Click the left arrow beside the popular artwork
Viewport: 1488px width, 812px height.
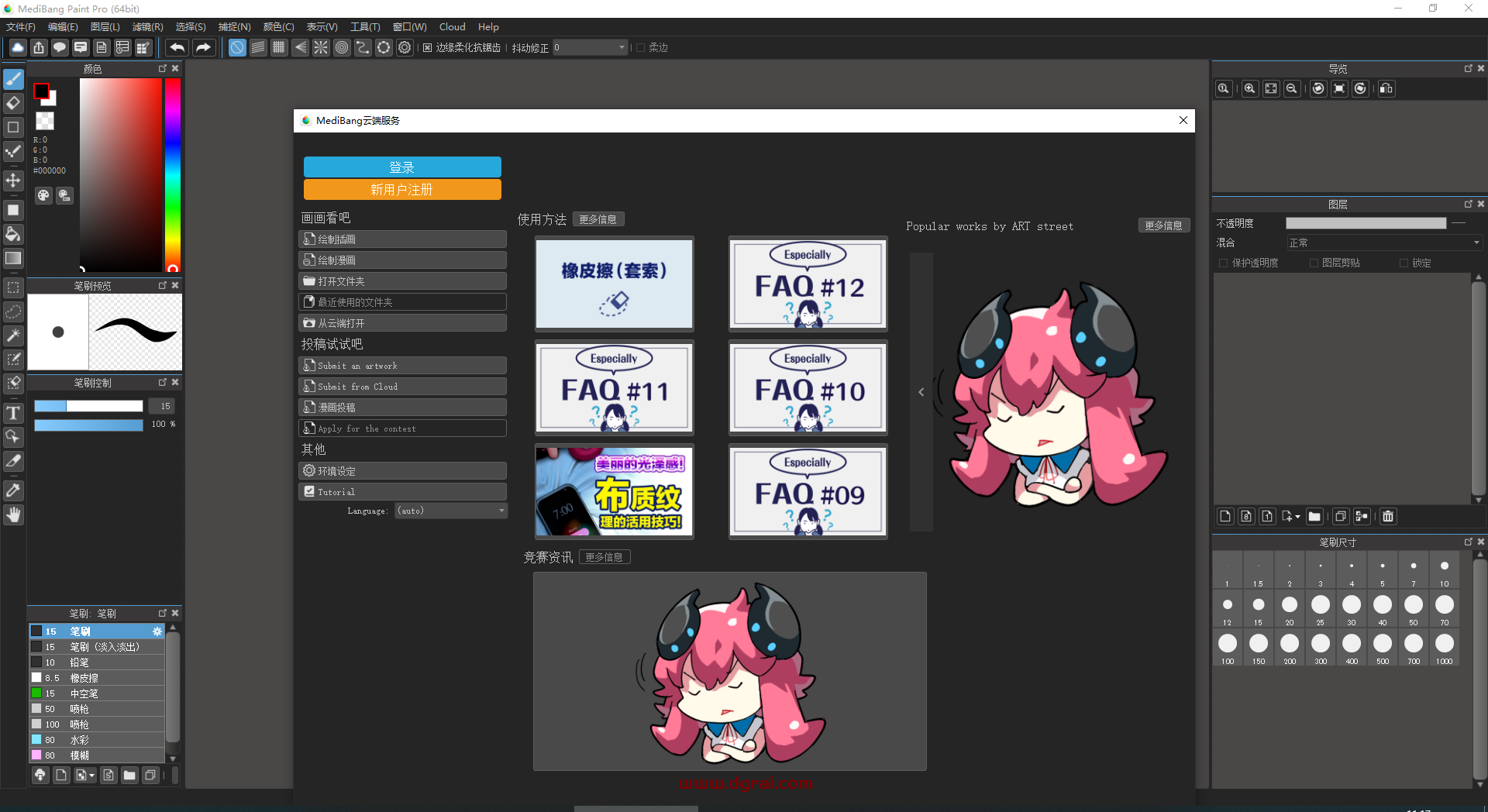click(921, 392)
